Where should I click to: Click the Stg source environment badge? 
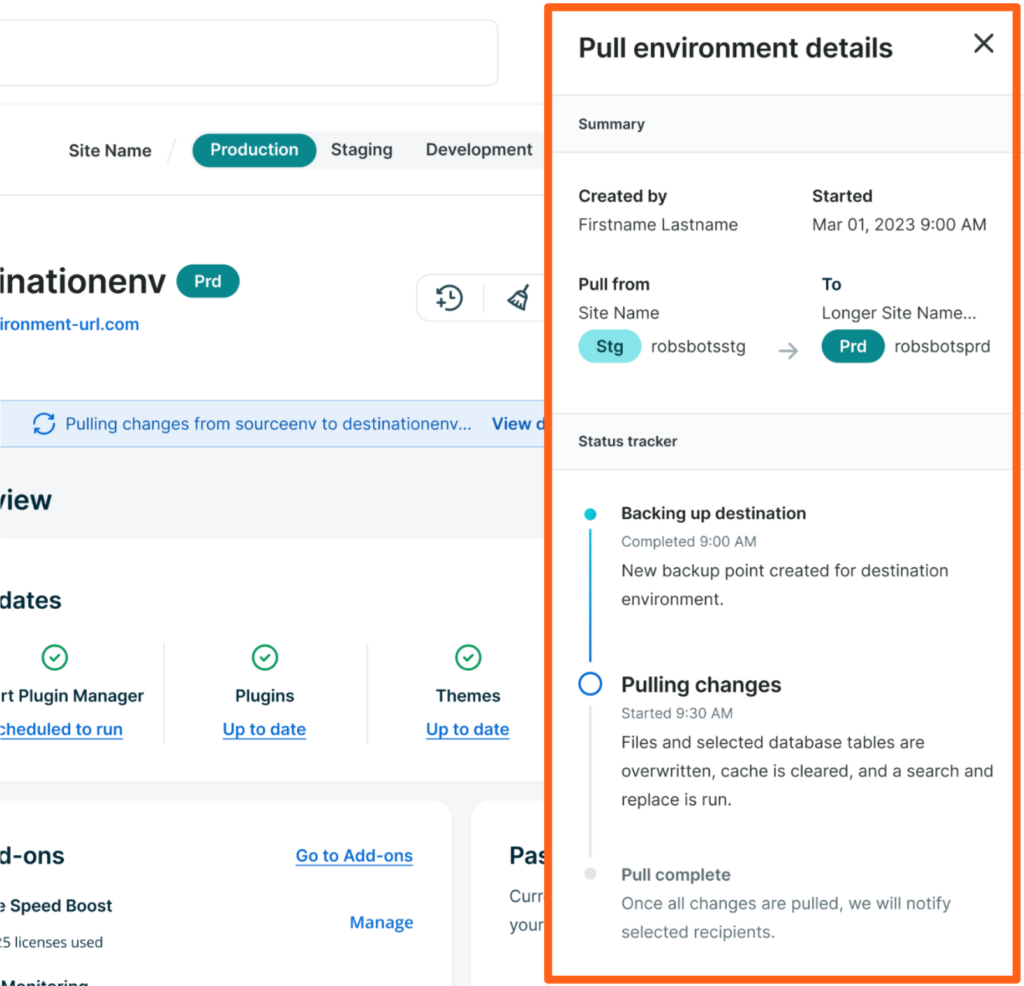609,347
